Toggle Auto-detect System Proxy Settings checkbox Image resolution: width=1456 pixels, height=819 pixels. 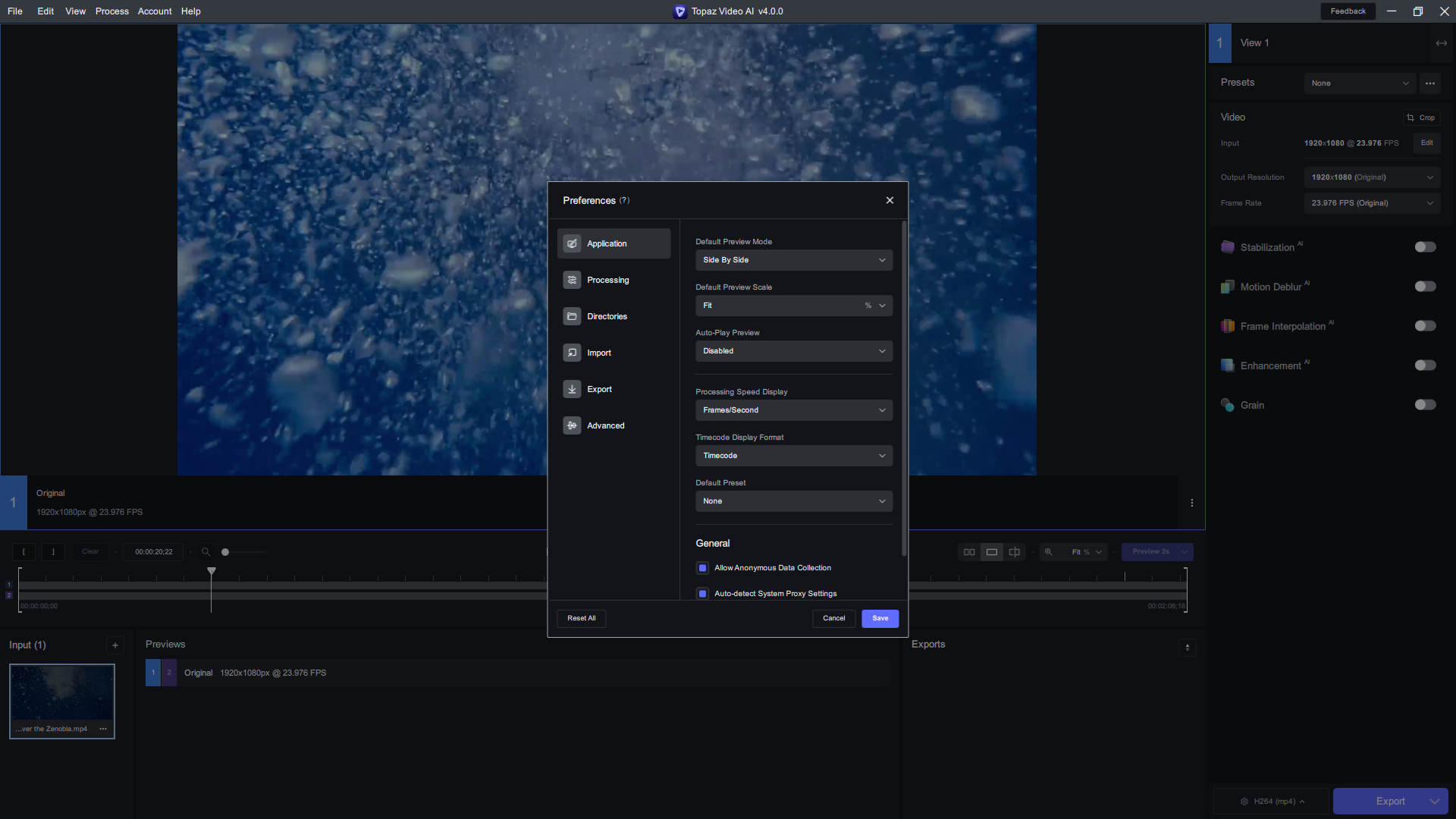(x=702, y=594)
